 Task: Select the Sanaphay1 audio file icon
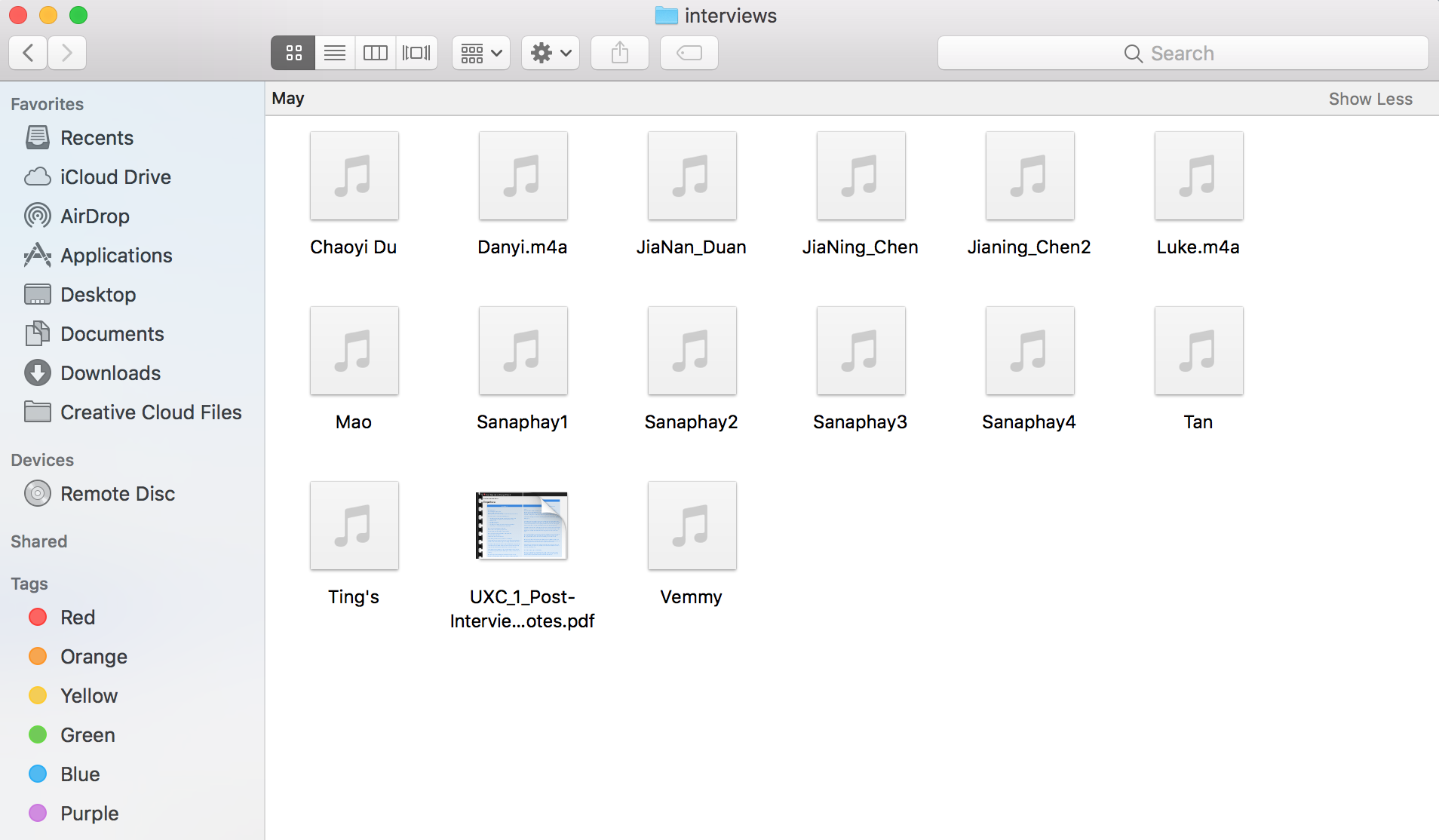(x=523, y=351)
